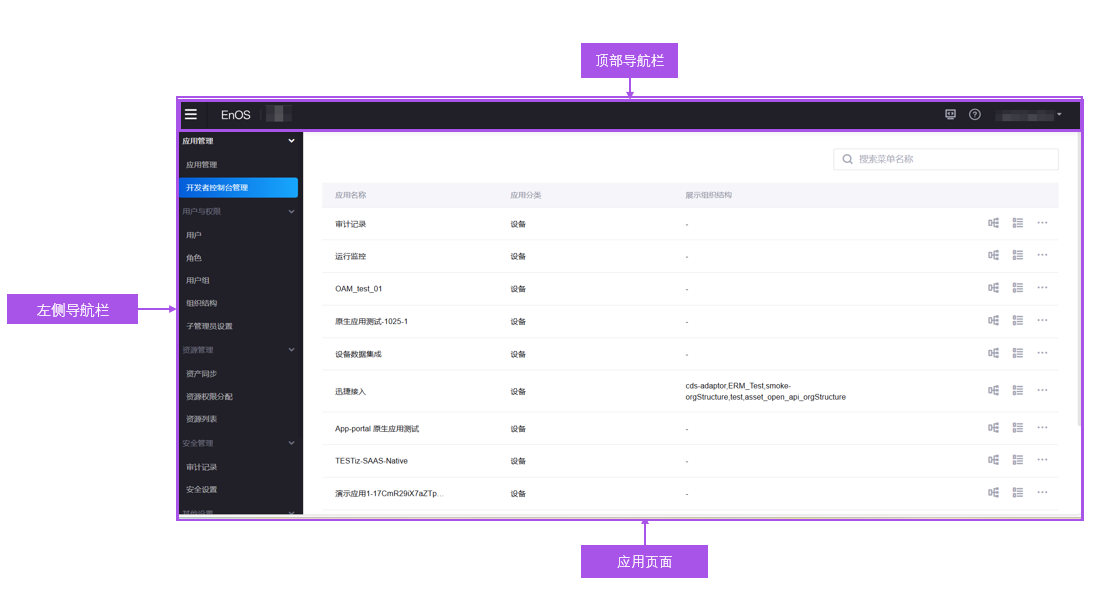
Task: Click list details icon for TESTiz-SAAS-Native
Action: click(x=1018, y=460)
